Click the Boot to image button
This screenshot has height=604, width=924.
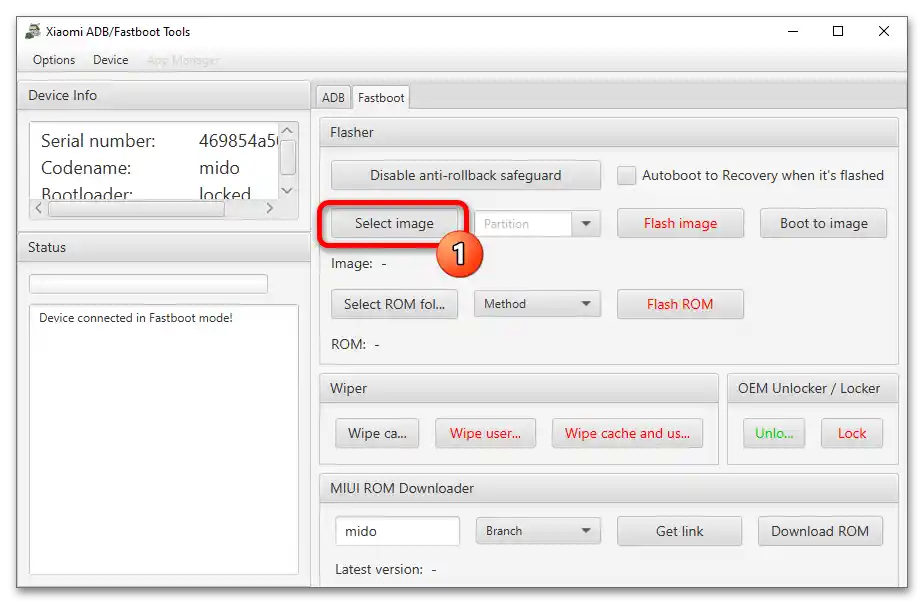click(824, 223)
